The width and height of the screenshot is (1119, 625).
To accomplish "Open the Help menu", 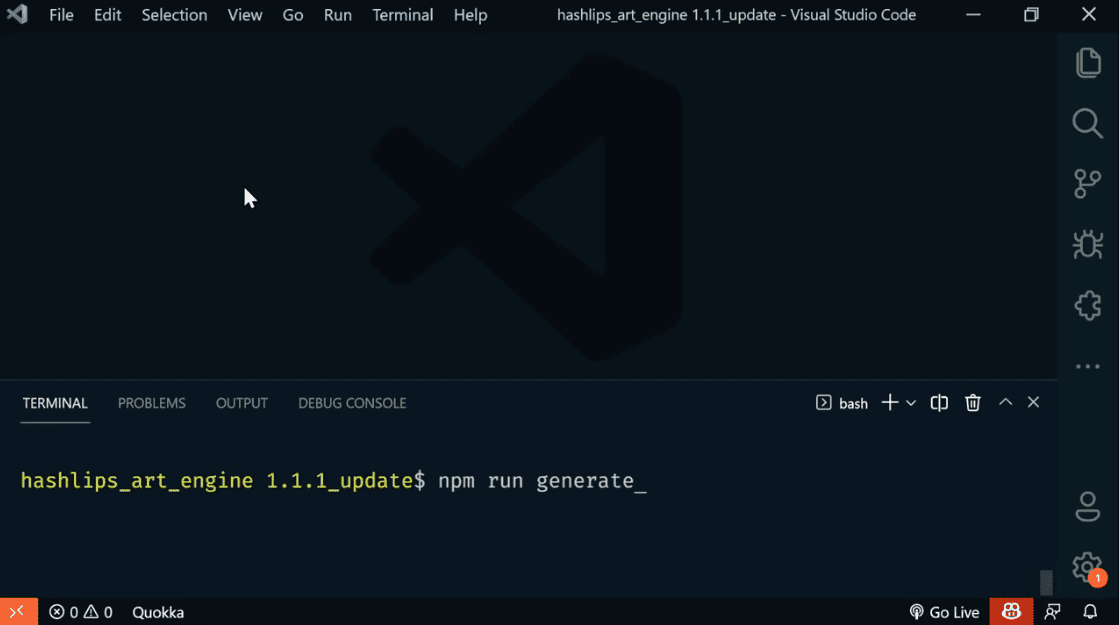I will click(x=470, y=15).
